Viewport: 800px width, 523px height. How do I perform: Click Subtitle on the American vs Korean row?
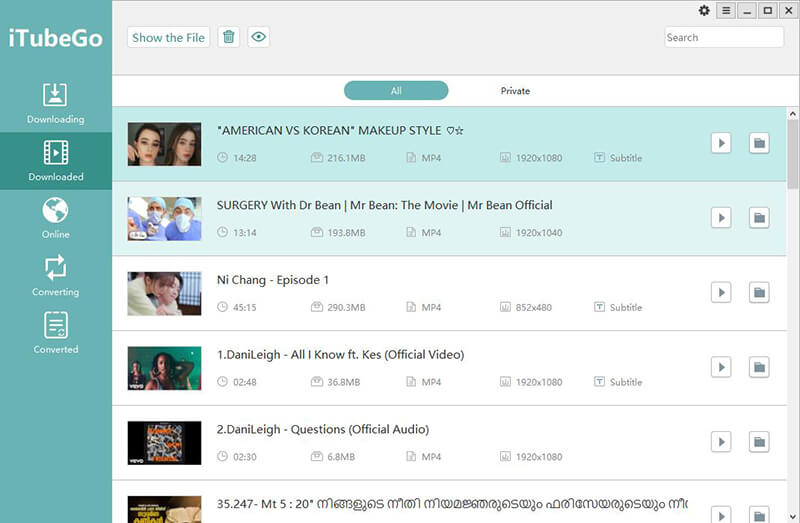[618, 158]
